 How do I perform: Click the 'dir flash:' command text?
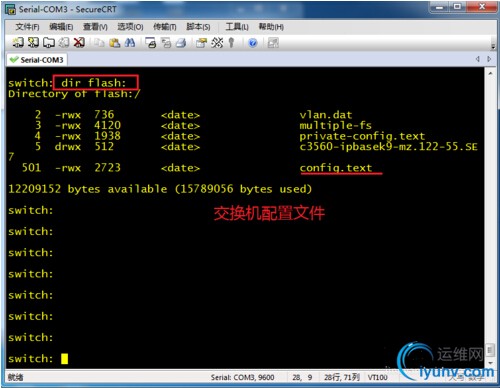click(93, 83)
